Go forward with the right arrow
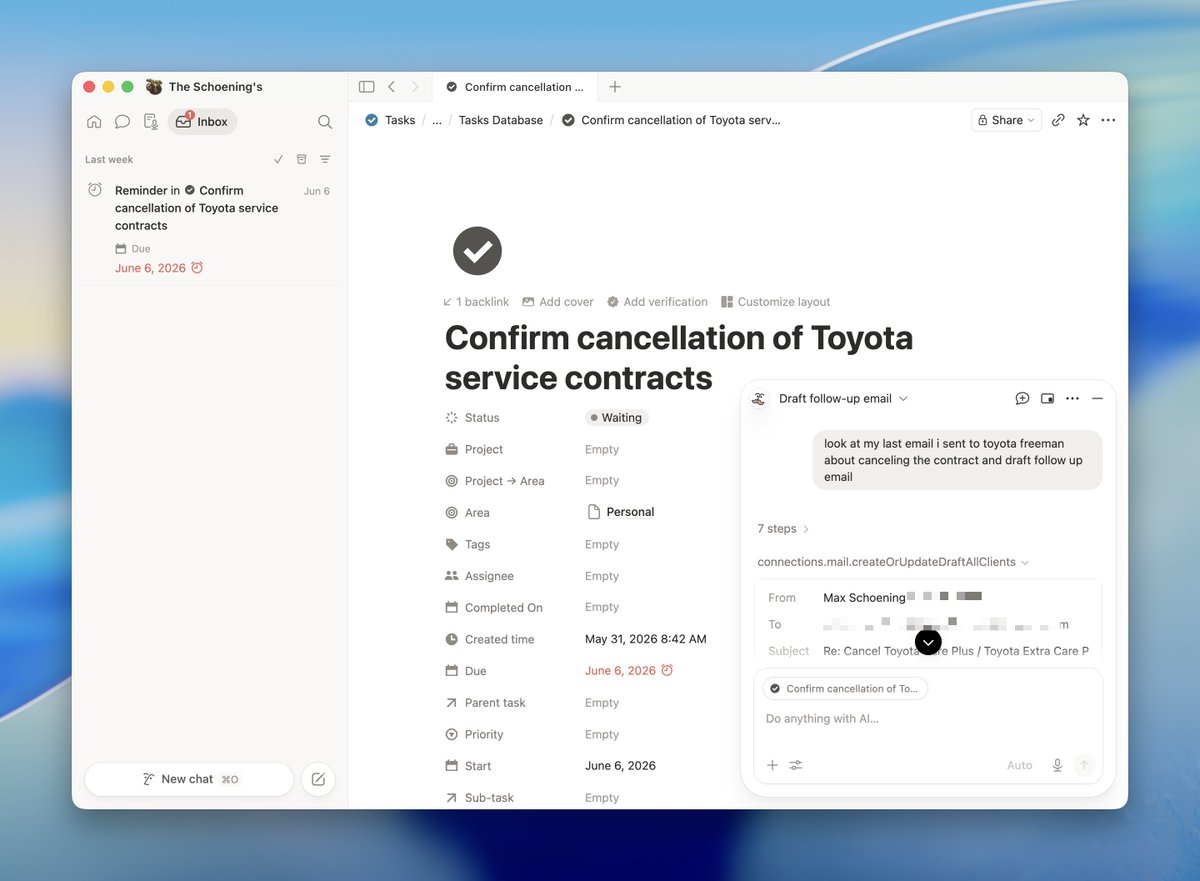Image resolution: width=1200 pixels, height=881 pixels. 415,87
